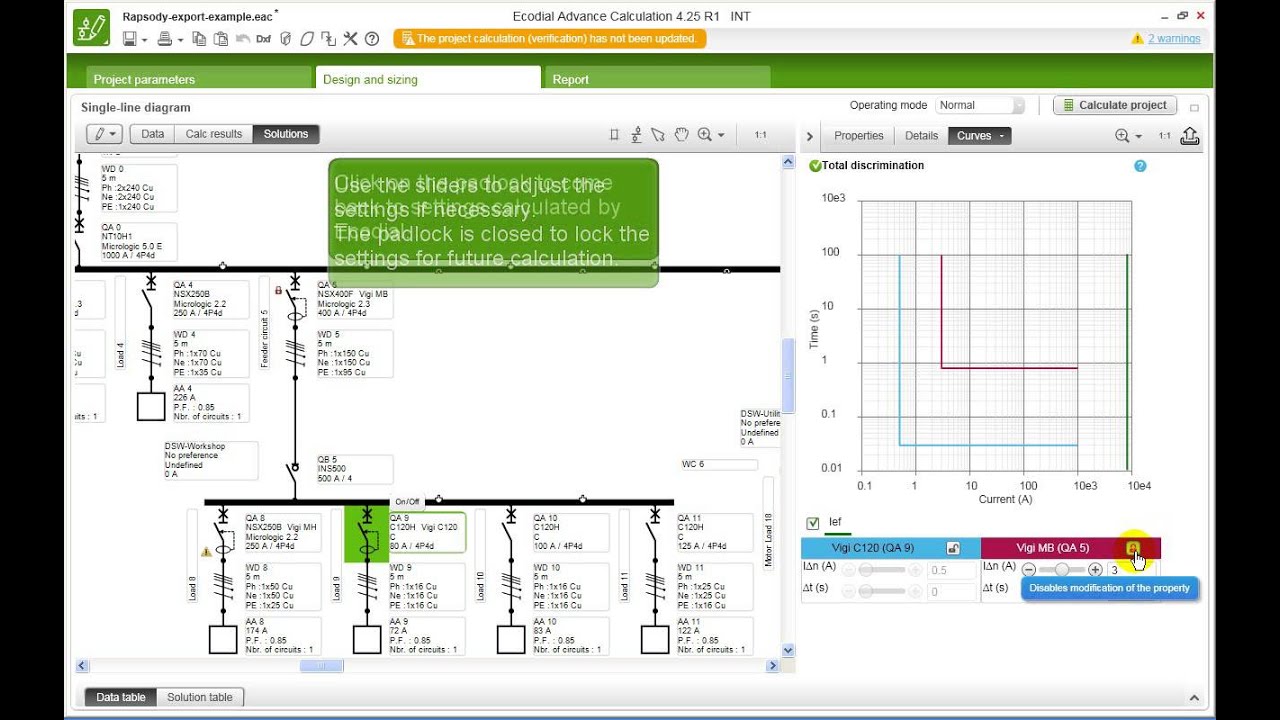Click the Vigi MB IΔn slider handle
The width and height of the screenshot is (1280, 720).
pyautogui.click(x=1062, y=570)
